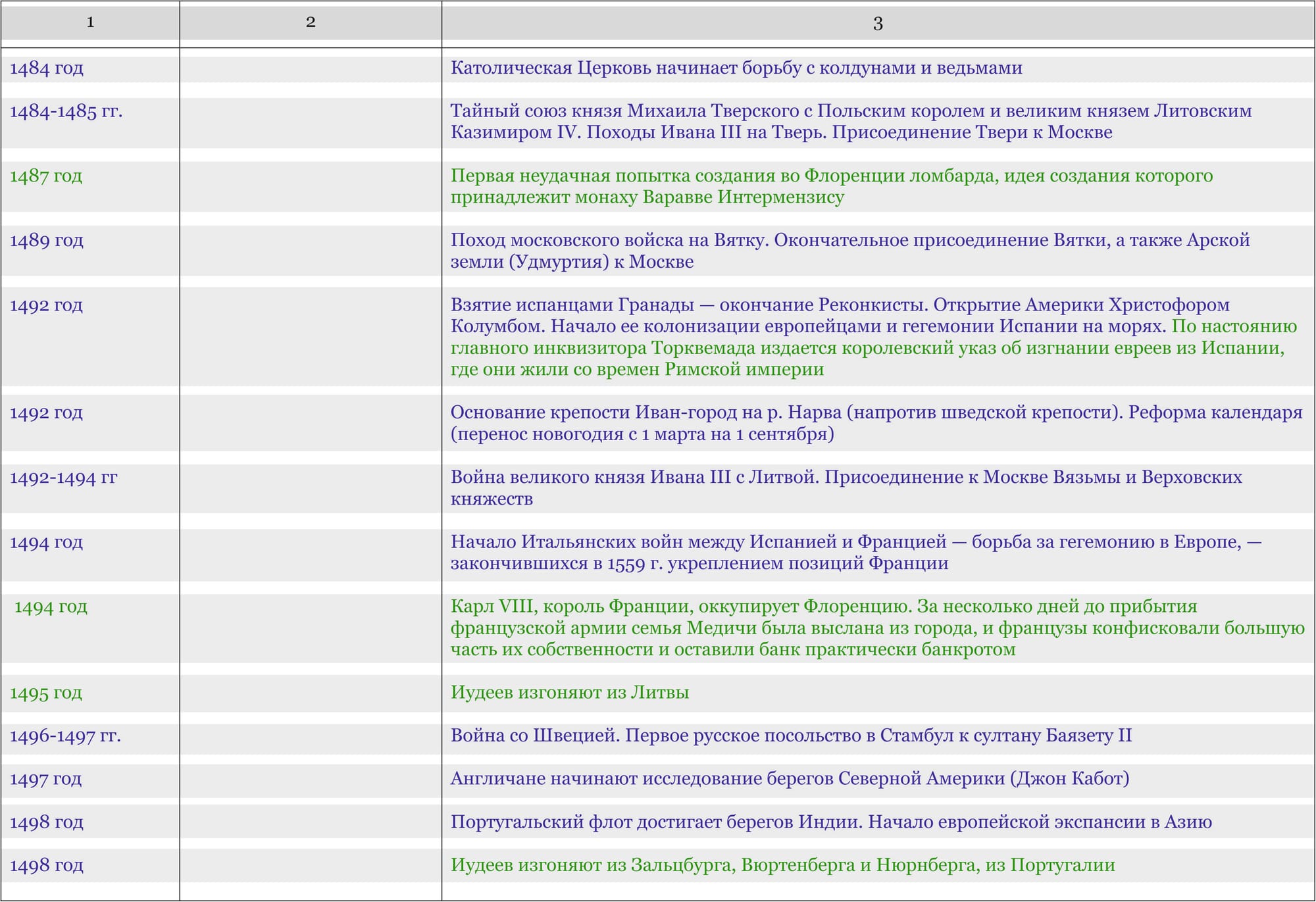Click the green date cell '1495 год'
The image size is (1316, 902).
46,693
